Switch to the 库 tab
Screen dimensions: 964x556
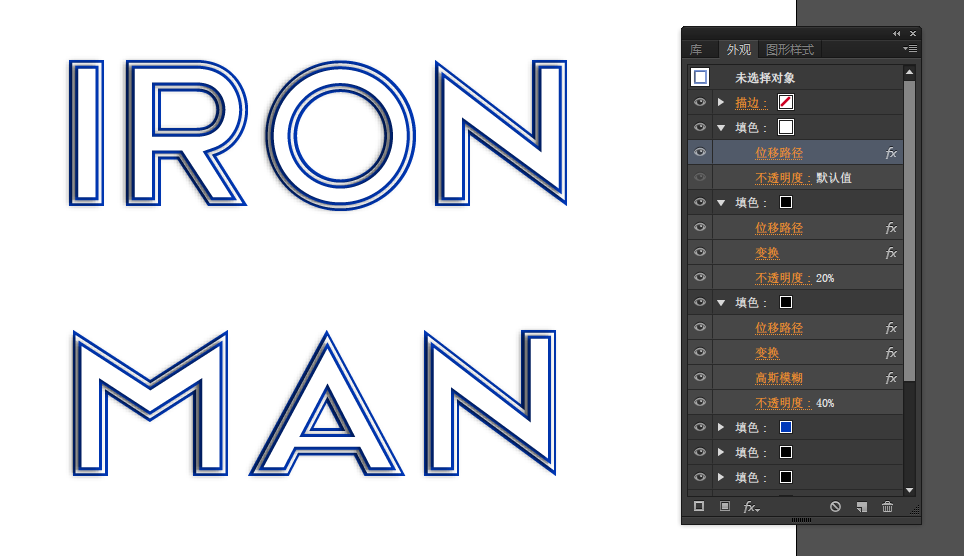pyautogui.click(x=696, y=49)
